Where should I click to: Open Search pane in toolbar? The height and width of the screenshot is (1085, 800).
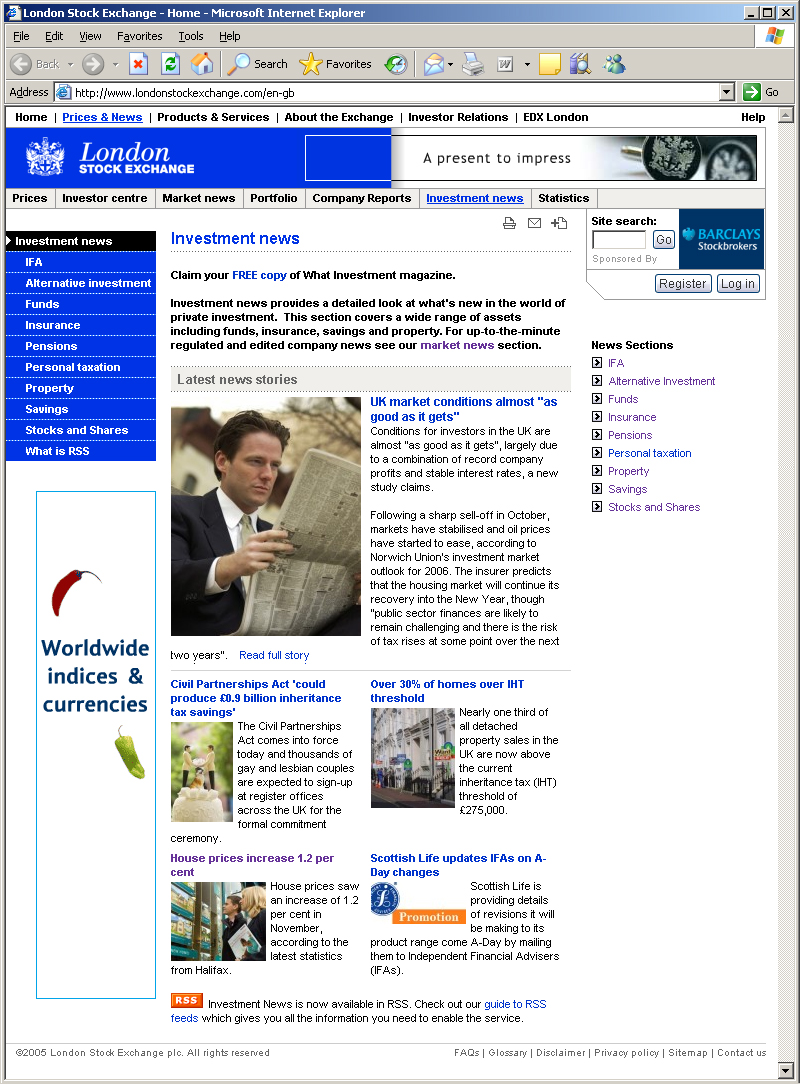[257, 64]
